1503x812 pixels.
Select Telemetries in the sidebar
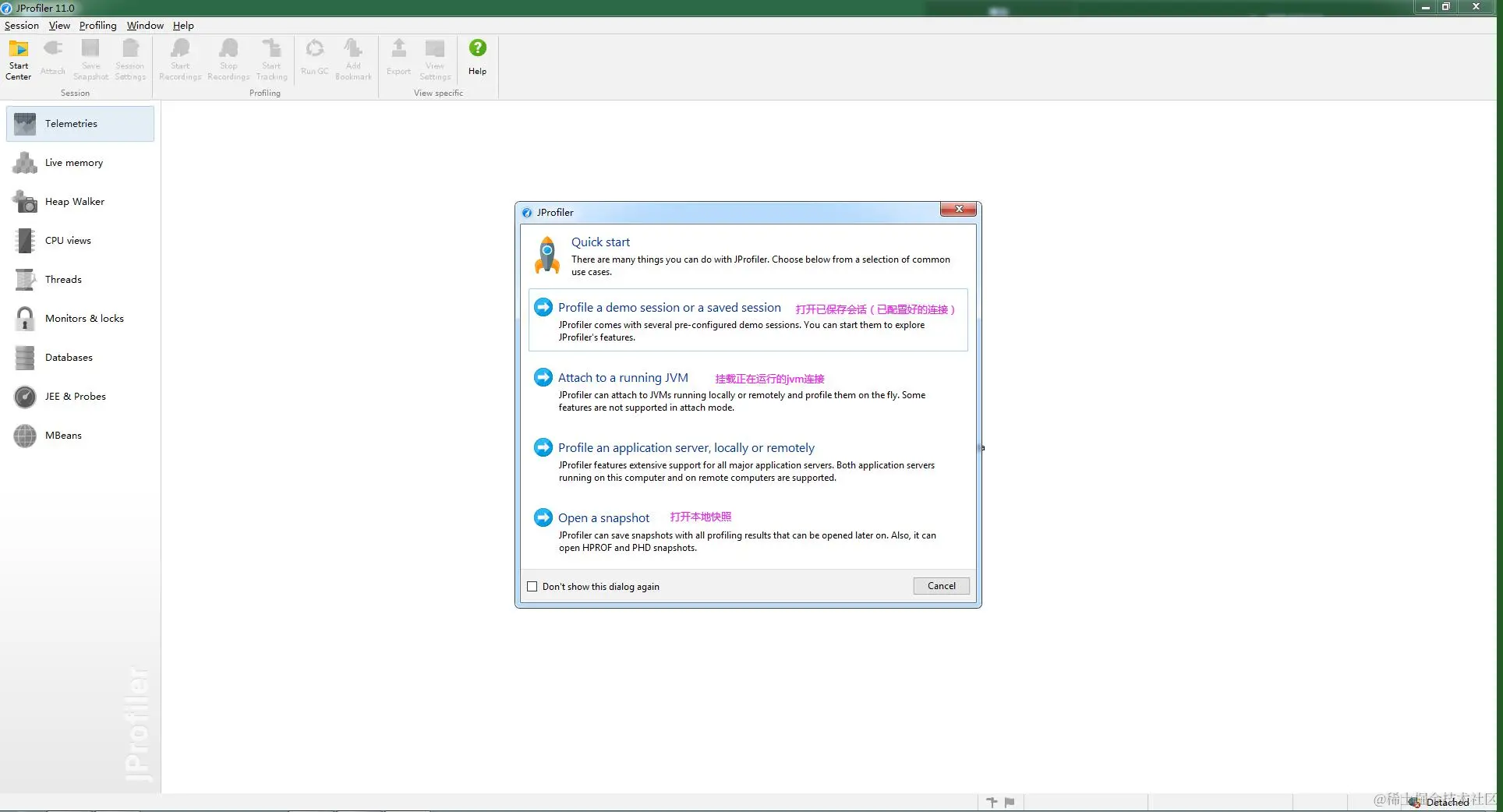pyautogui.click(x=80, y=124)
